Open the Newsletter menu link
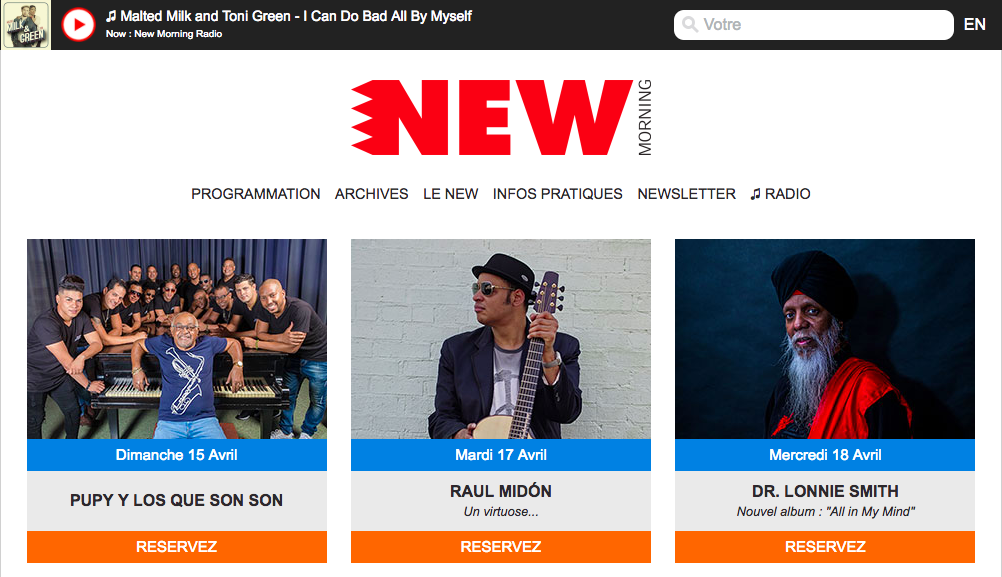The image size is (1002, 577). coord(686,194)
